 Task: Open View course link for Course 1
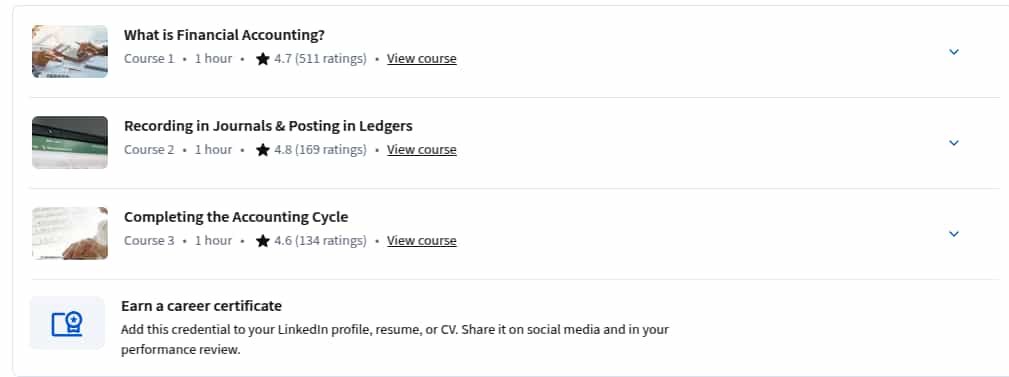point(421,59)
